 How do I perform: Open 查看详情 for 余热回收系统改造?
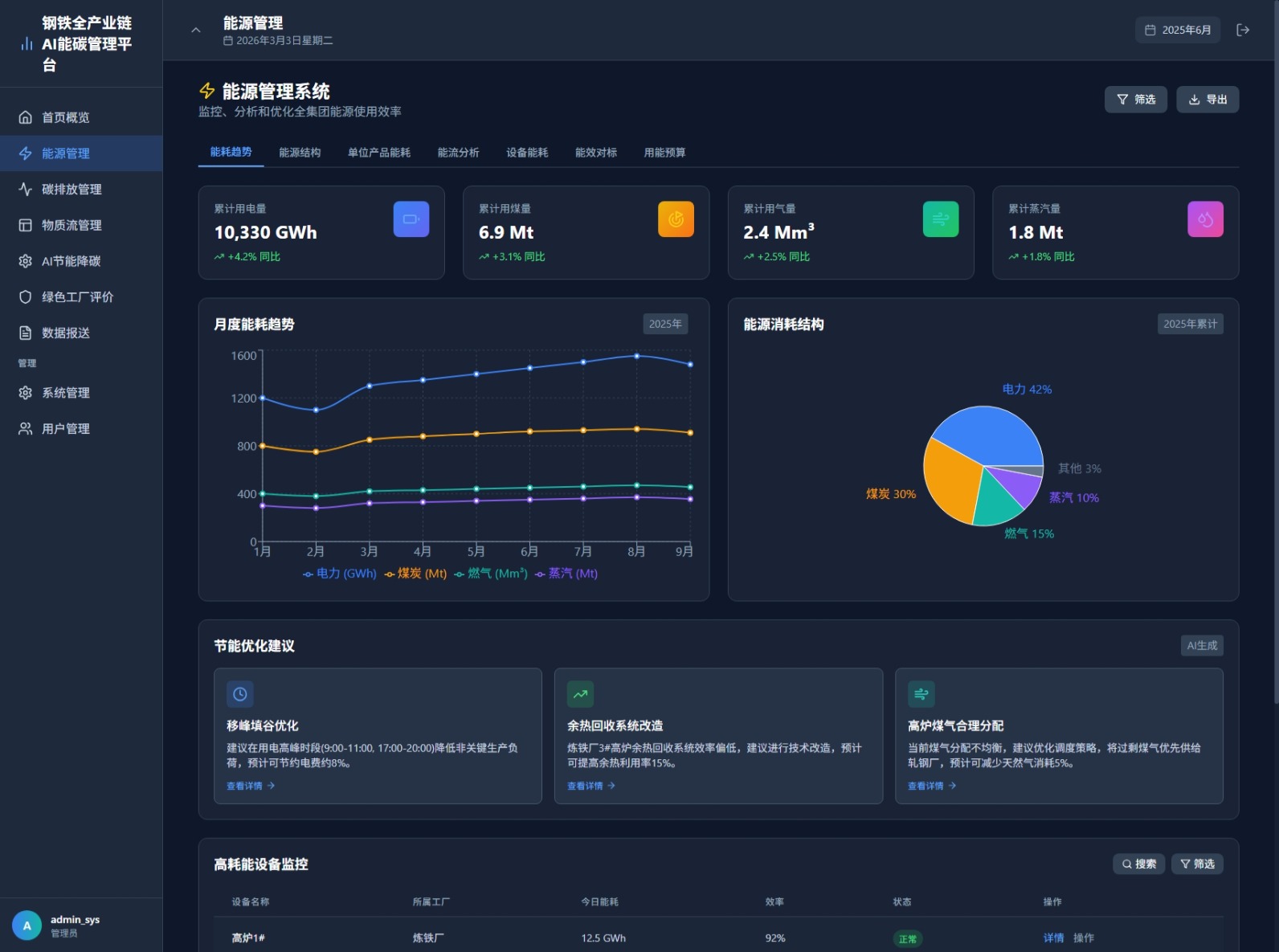(591, 786)
